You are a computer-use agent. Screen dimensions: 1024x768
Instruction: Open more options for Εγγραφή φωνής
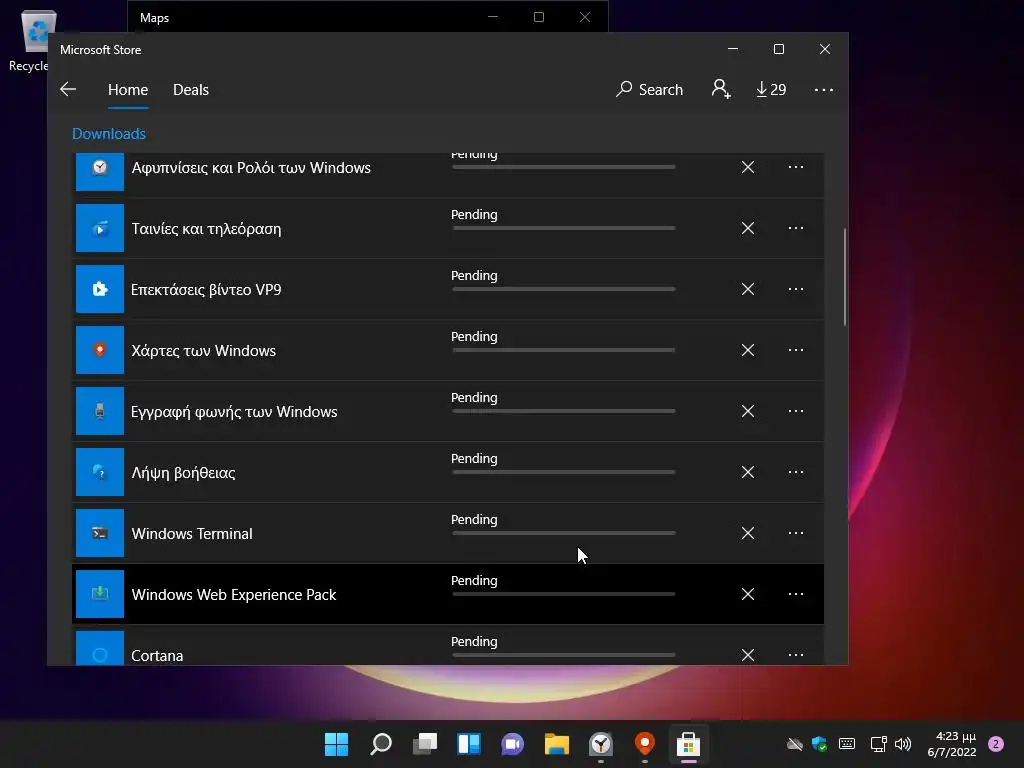(795, 411)
